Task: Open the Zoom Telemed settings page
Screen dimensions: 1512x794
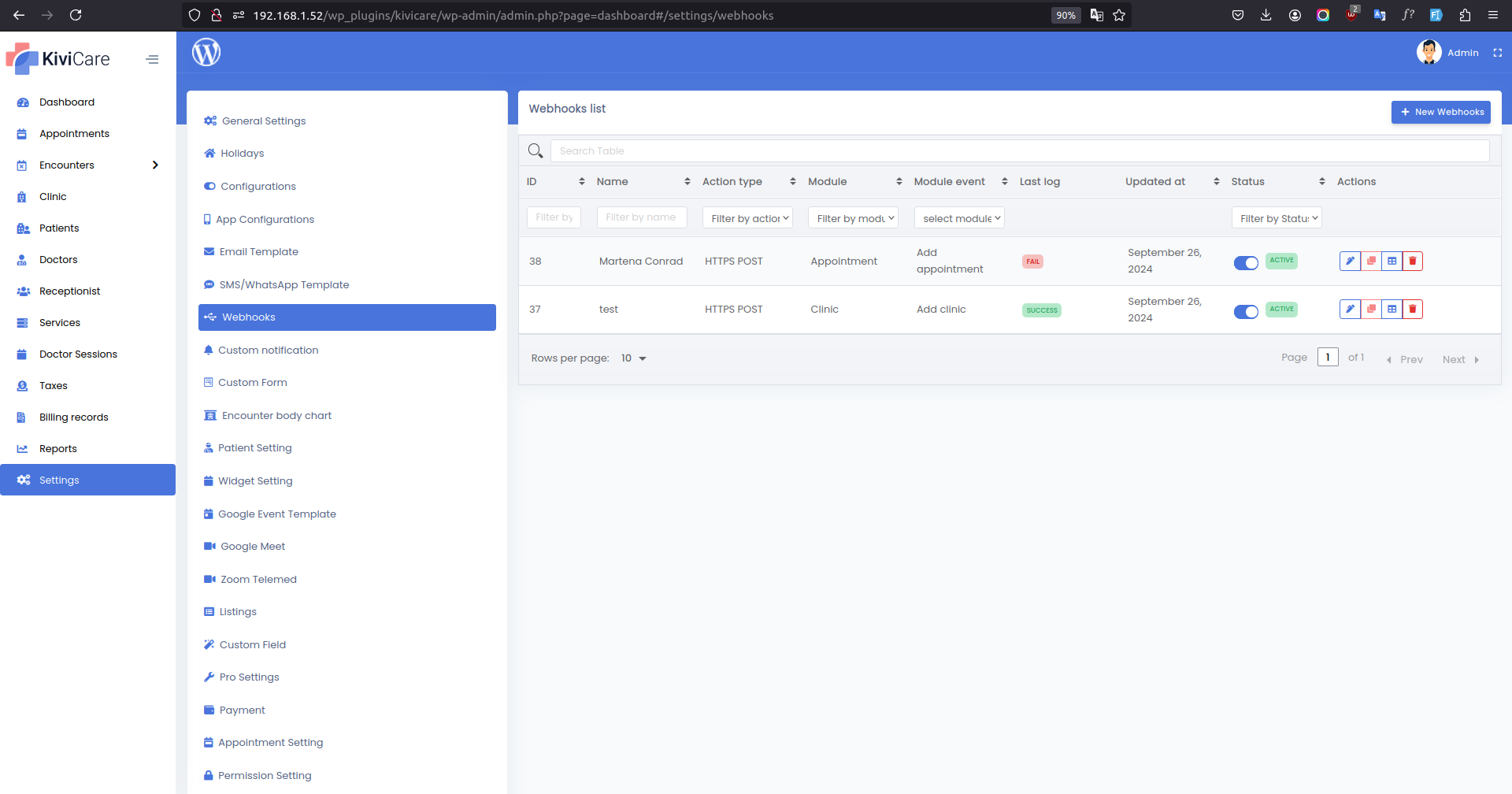Action: tap(258, 579)
